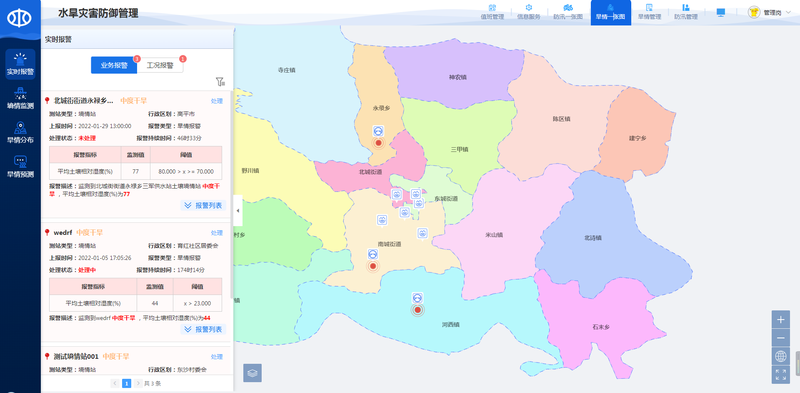800x393 pixels.
Task: Open 墒情监测 in the sidebar
Action: pos(20,99)
